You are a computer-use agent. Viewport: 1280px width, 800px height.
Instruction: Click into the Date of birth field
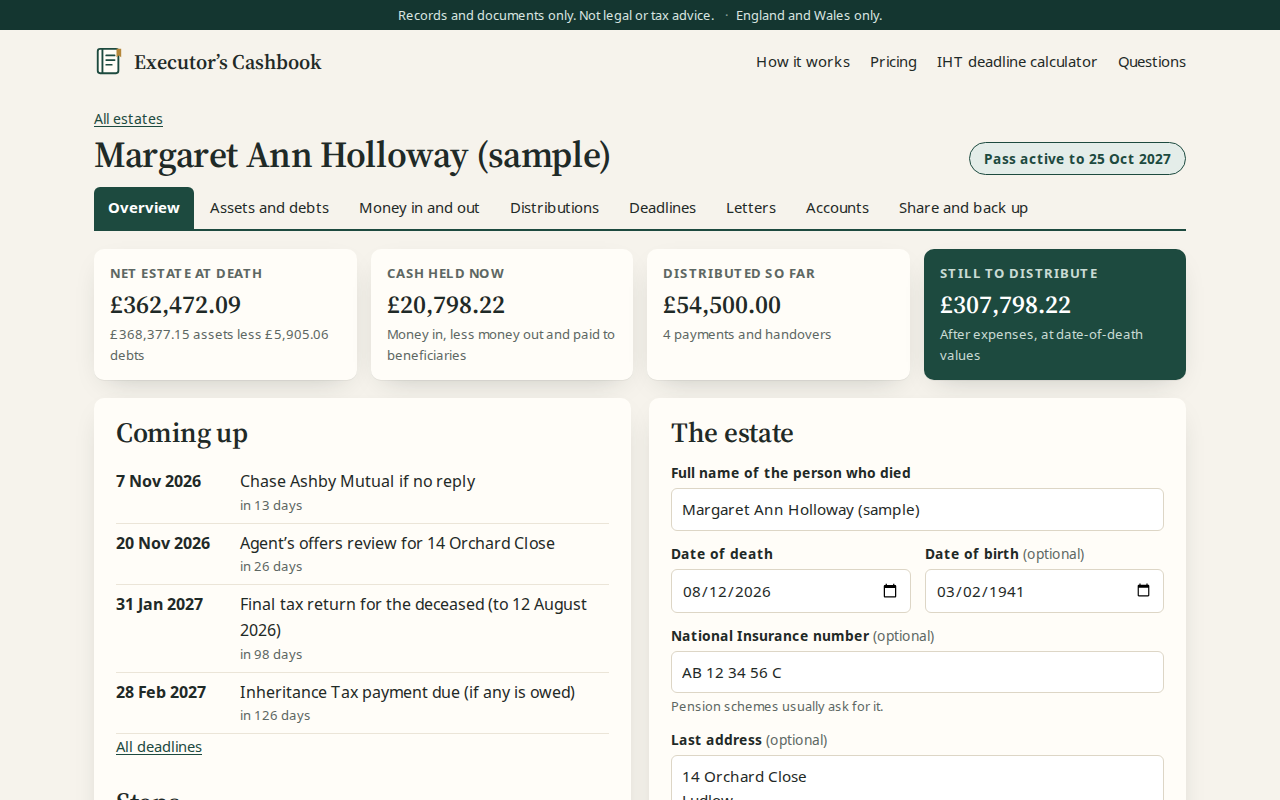pos(1044,591)
